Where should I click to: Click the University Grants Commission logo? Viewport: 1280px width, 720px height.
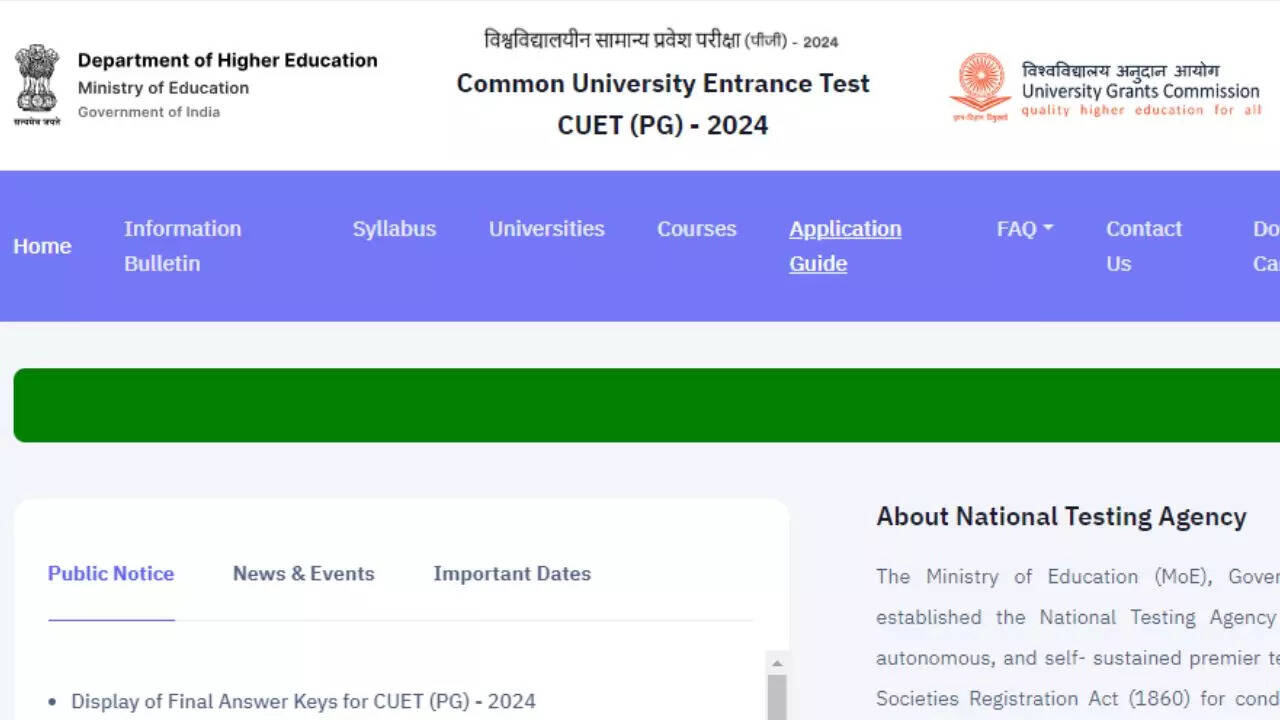(980, 87)
